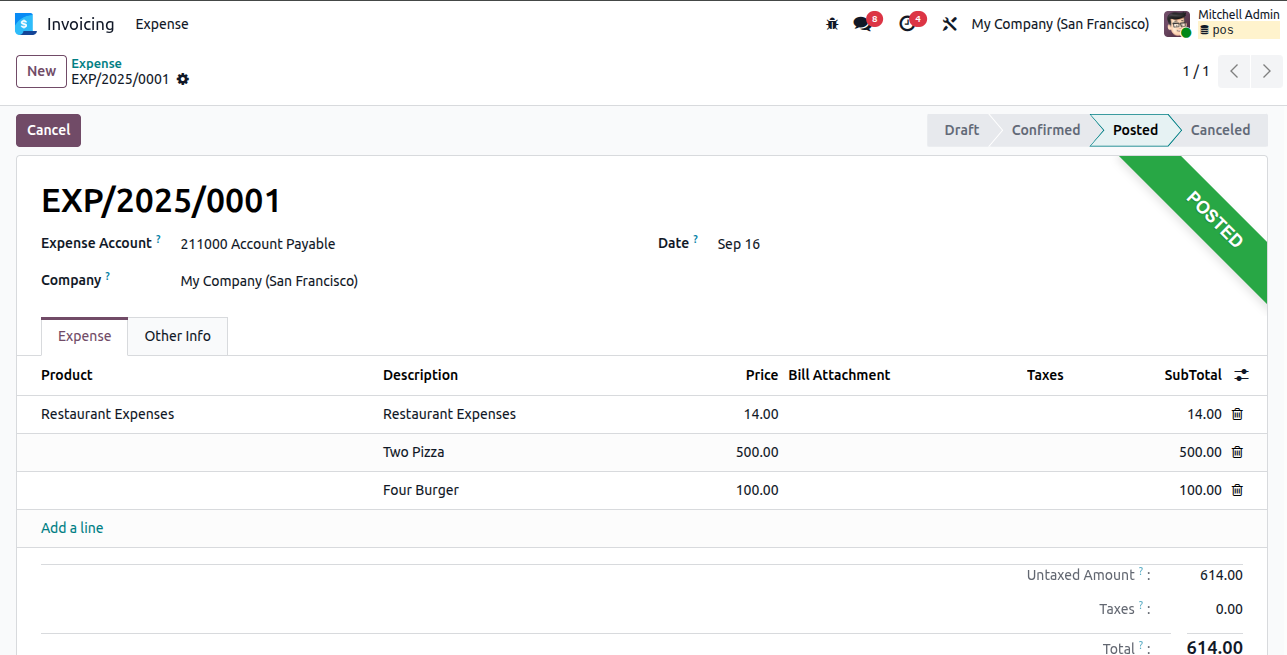Click Company value My Company (San Francisco)
Image resolution: width=1287 pixels, height=655 pixels.
coord(269,281)
